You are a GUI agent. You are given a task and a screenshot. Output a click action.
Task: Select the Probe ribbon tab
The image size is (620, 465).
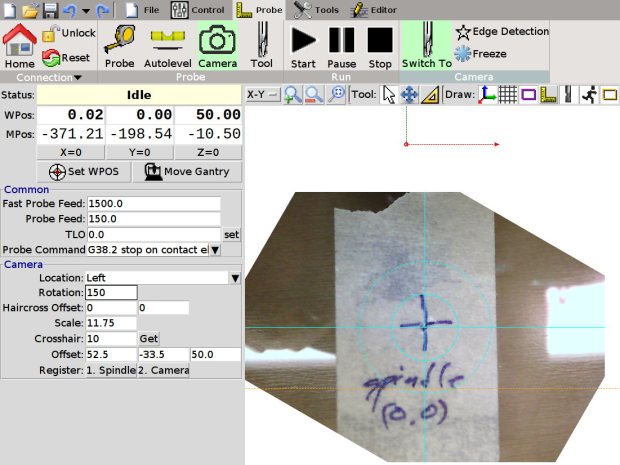coord(259,10)
